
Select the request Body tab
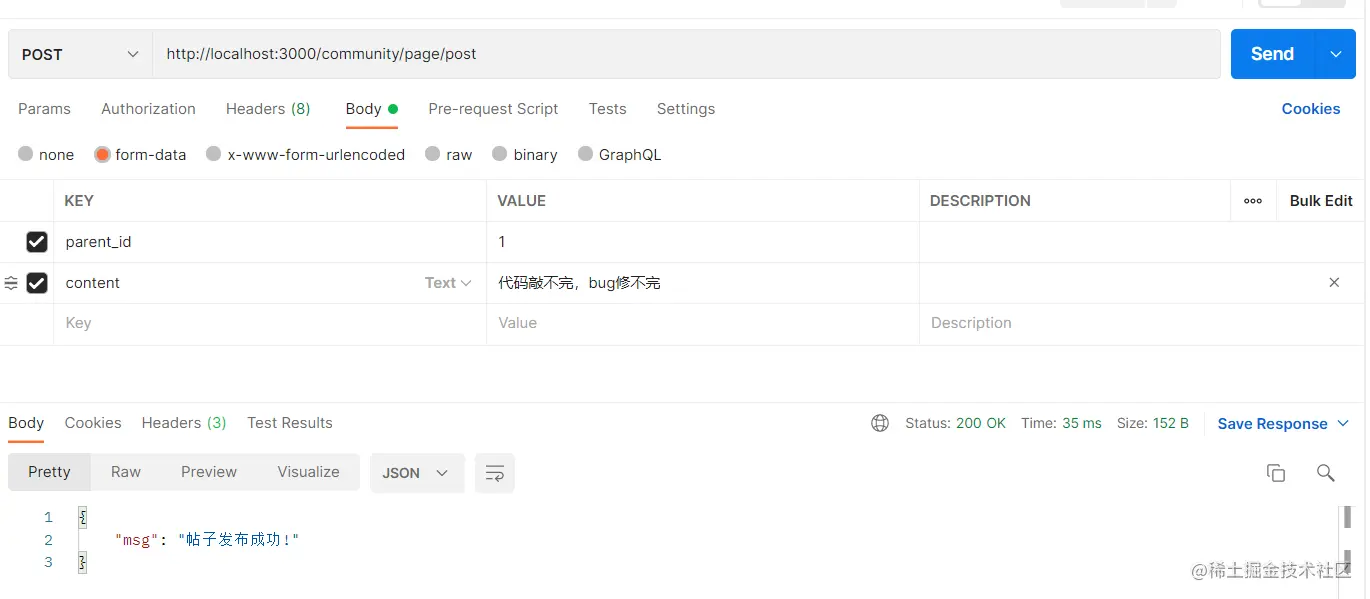pos(371,109)
